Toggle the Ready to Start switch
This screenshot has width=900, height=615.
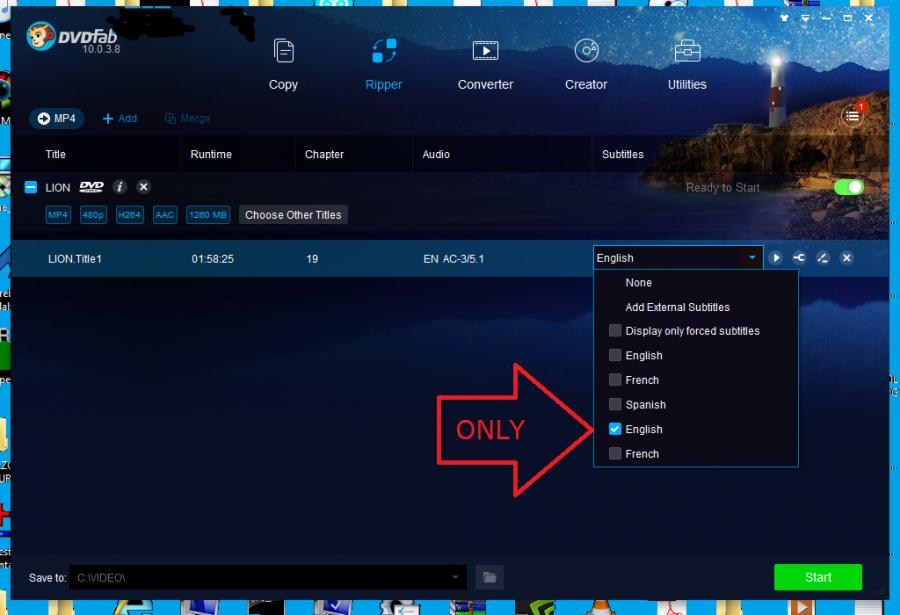pos(848,187)
